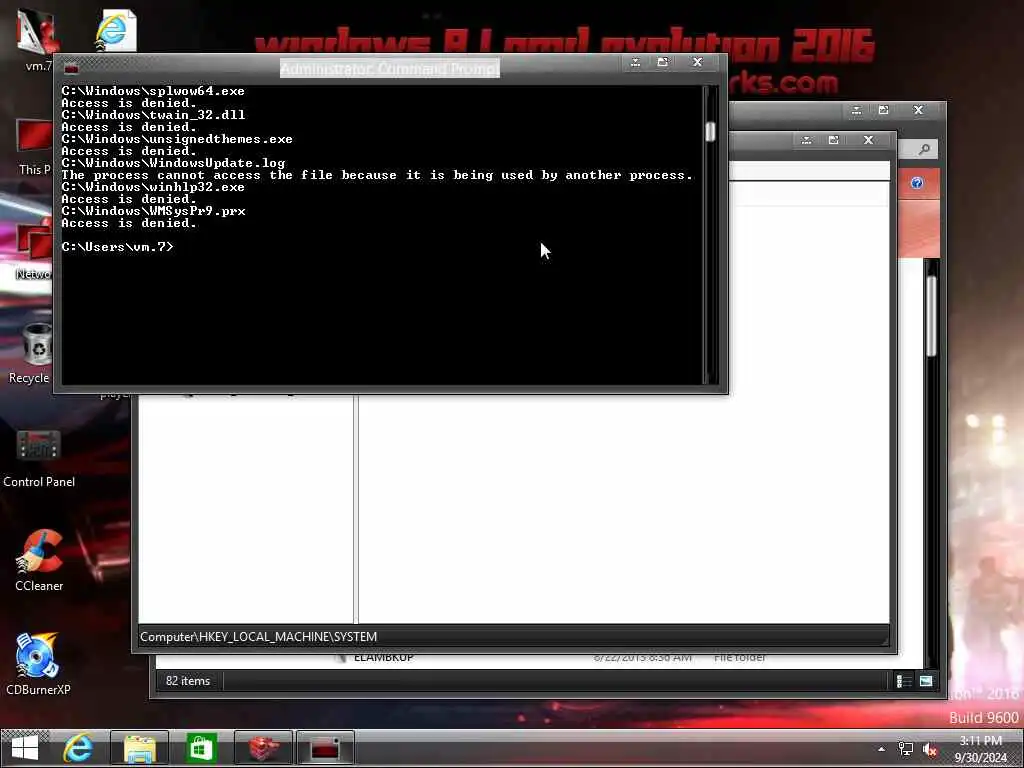Switch to Command Prompt taskbar button

pyautogui.click(x=325, y=748)
